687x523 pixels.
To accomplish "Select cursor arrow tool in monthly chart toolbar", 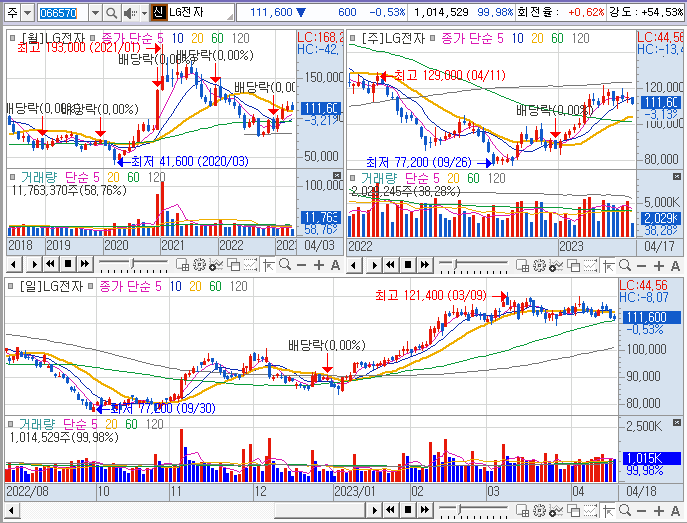I will point(269,265).
